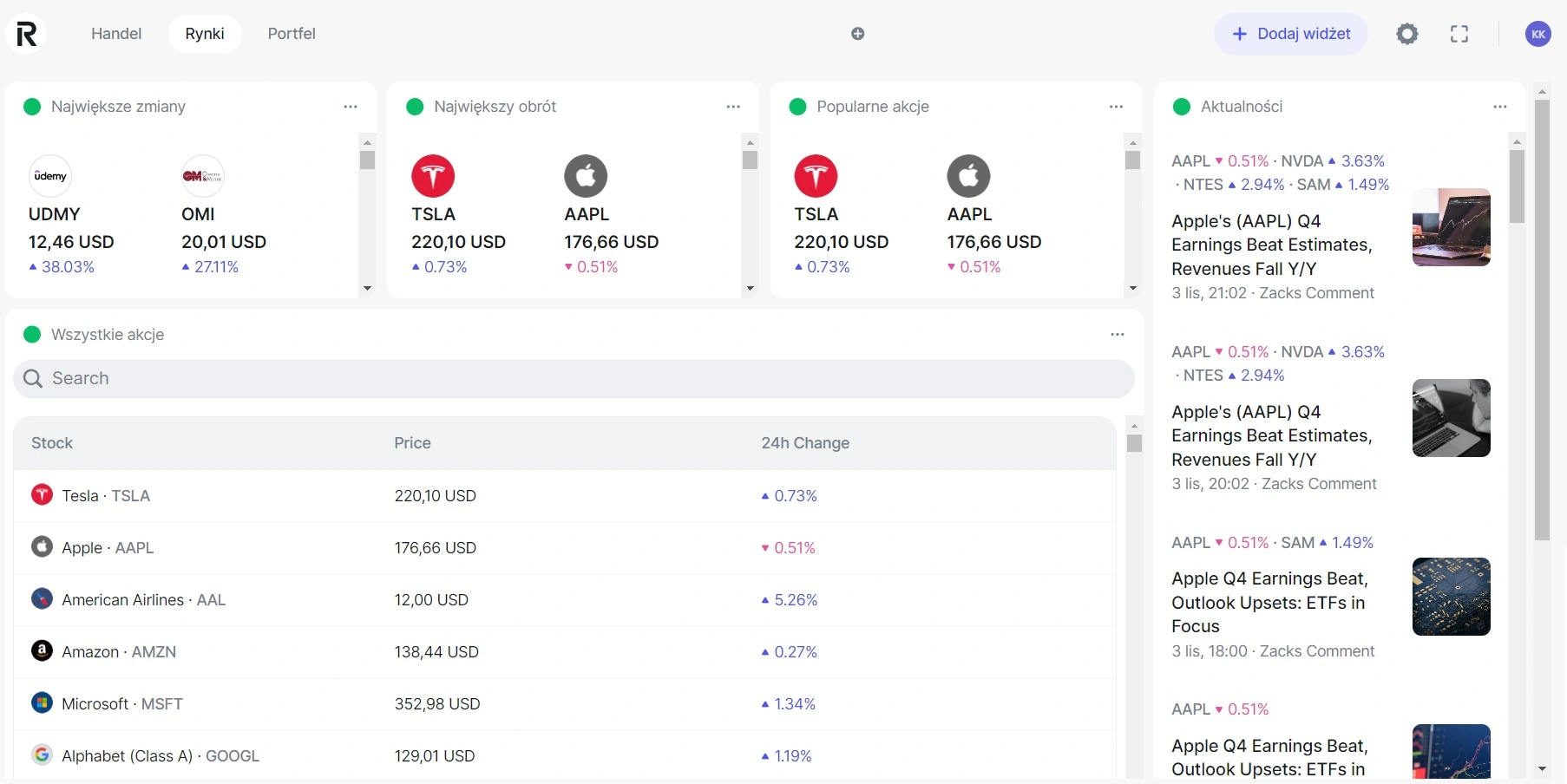Click the green status dot of Największe zmiany

(32, 107)
